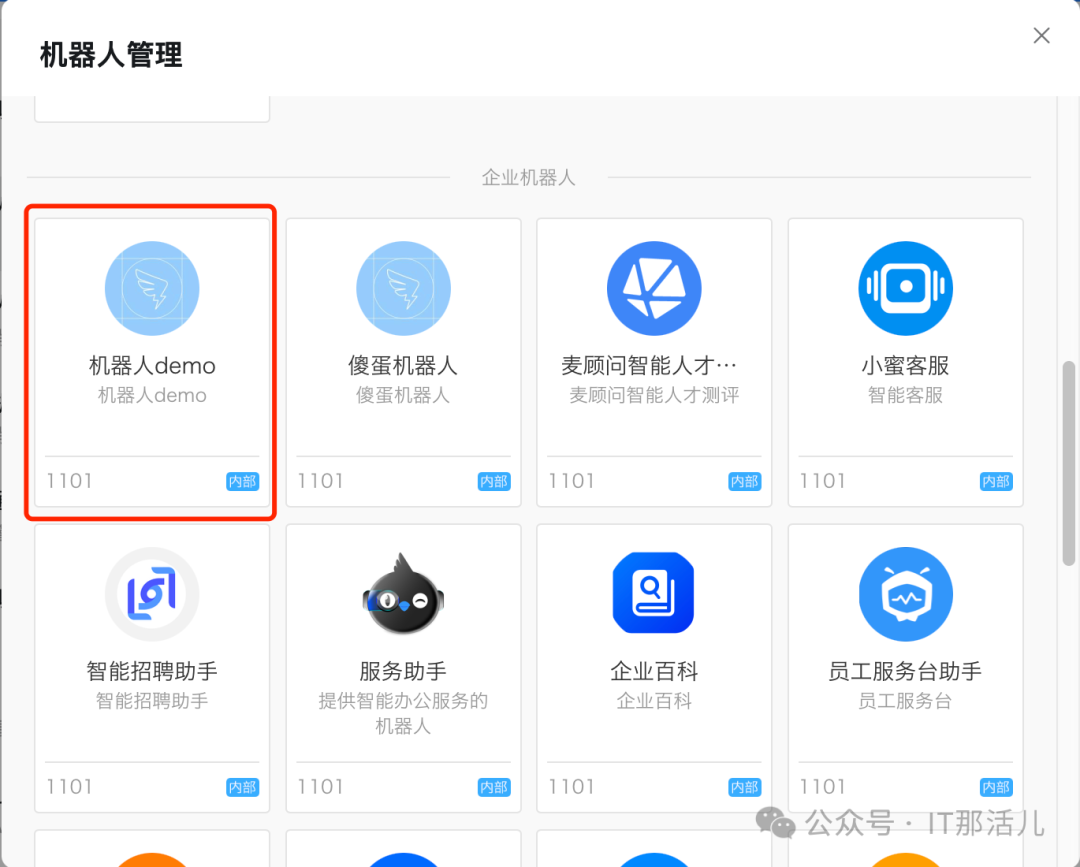Select the 小蜜客服 robot icon
This screenshot has width=1080, height=867.
905,288
